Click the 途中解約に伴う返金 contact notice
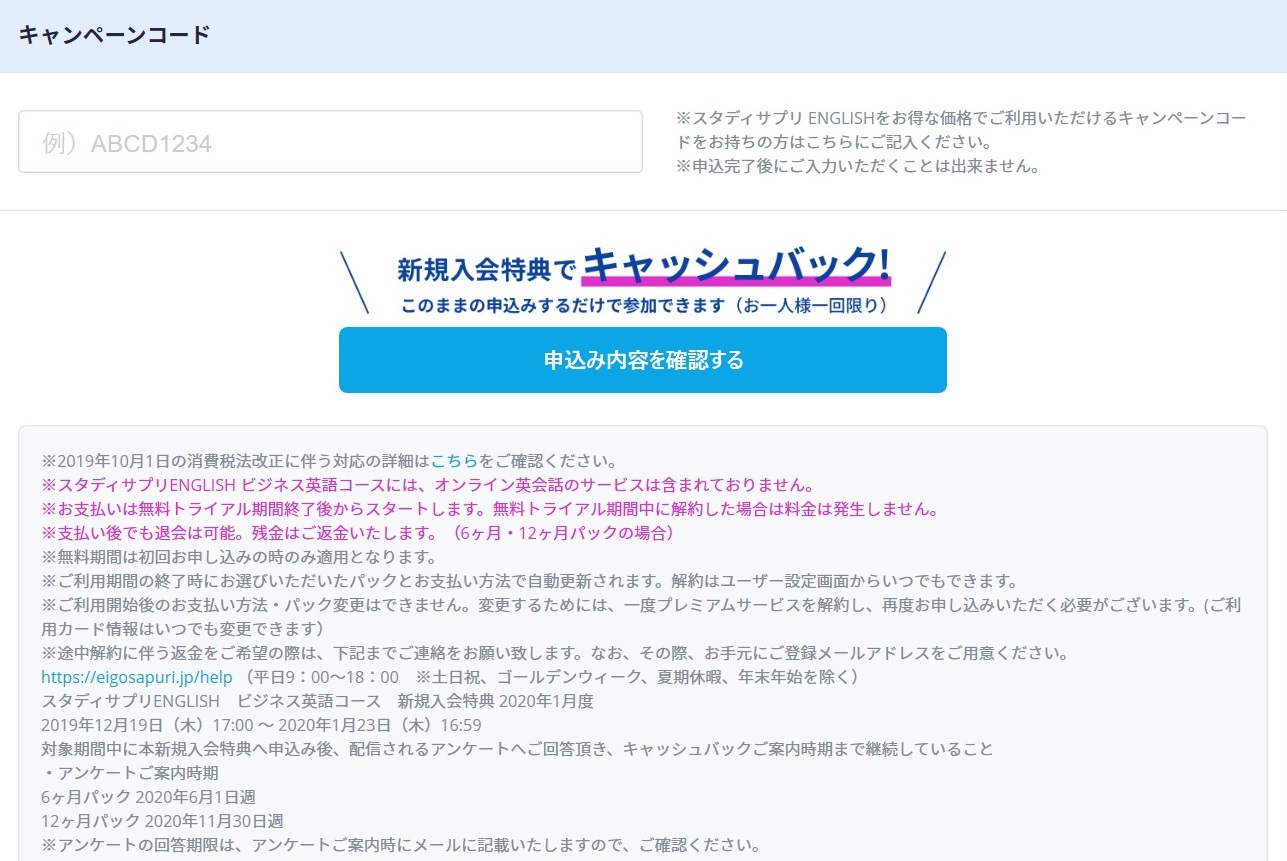Image resolution: width=1287 pixels, height=861 pixels. tap(555, 653)
